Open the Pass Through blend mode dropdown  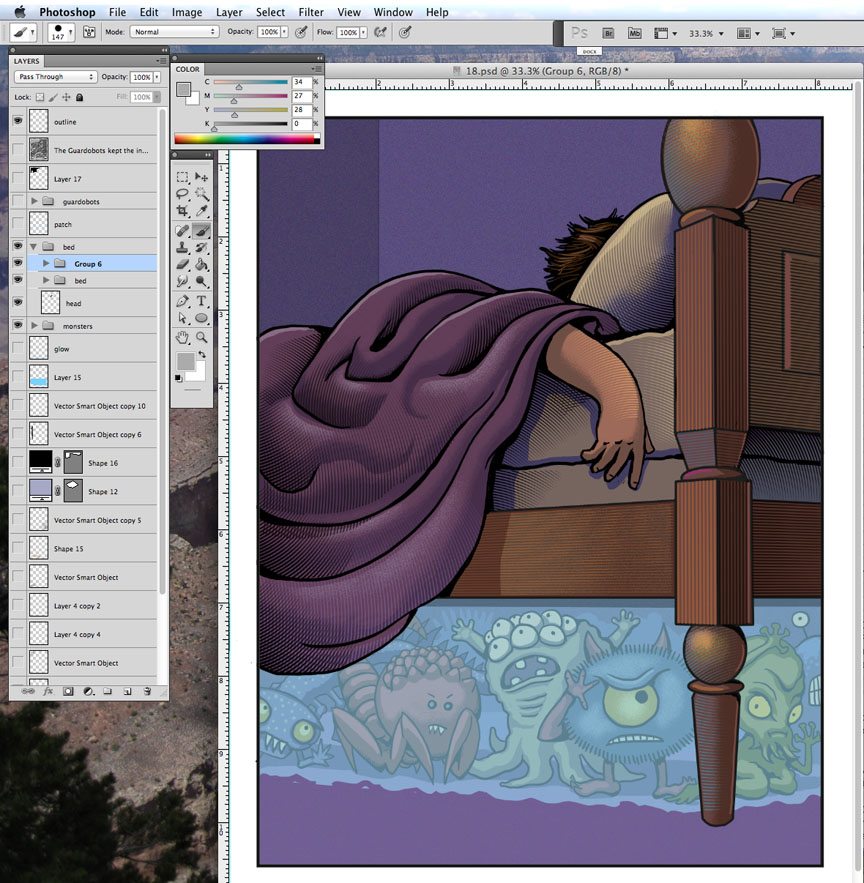55,77
